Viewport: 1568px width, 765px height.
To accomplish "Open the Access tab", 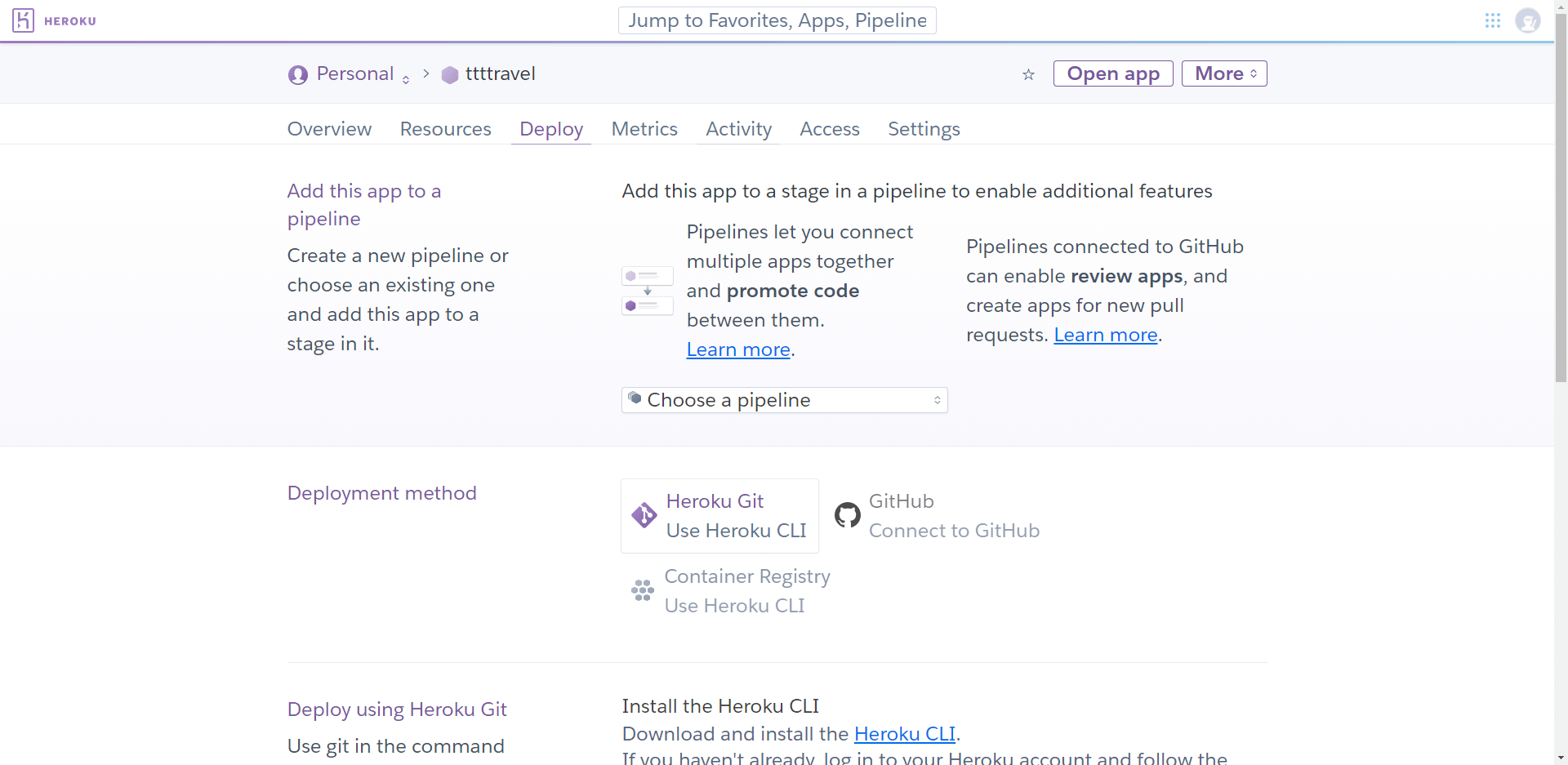I will coord(830,129).
